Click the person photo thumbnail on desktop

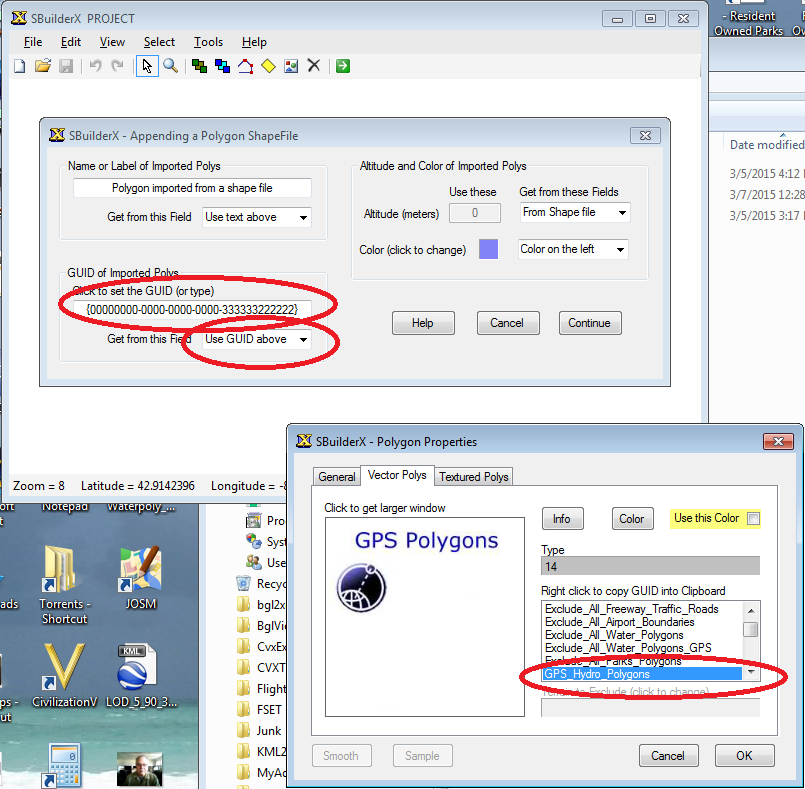[140, 769]
